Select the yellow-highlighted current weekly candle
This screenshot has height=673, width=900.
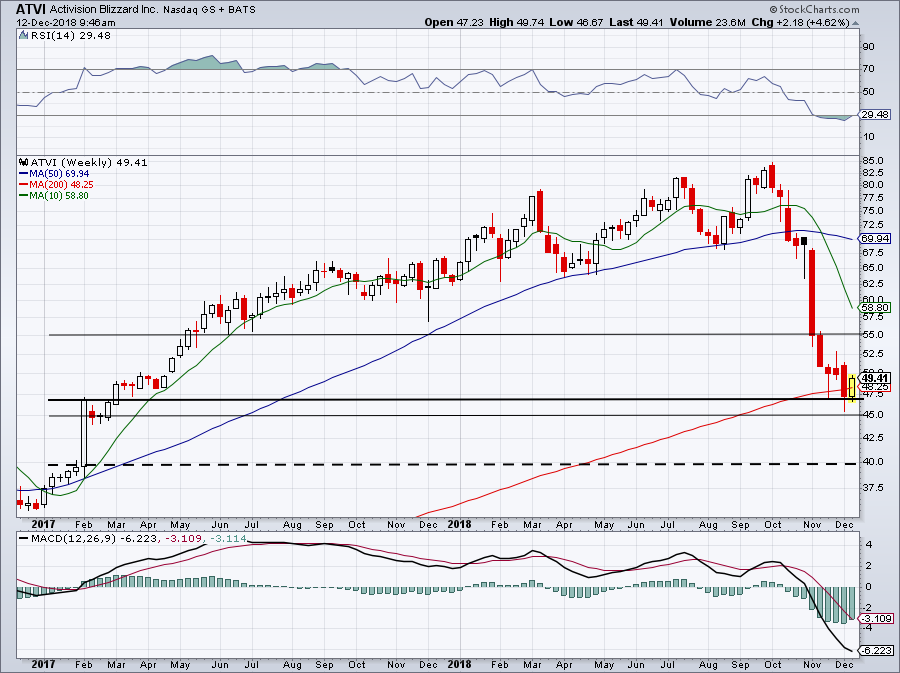[x=852, y=387]
